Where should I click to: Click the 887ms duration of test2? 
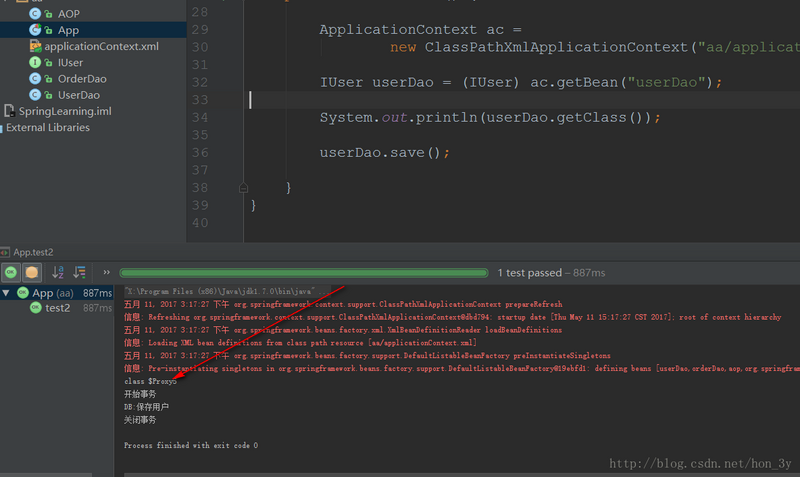pos(97,308)
